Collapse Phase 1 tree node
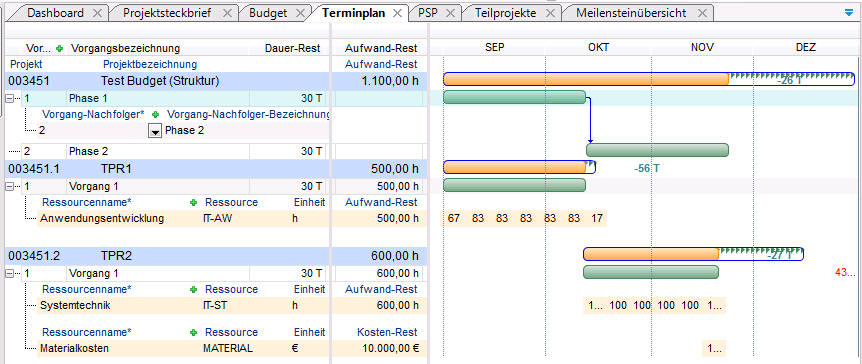862x364 pixels. point(9,99)
